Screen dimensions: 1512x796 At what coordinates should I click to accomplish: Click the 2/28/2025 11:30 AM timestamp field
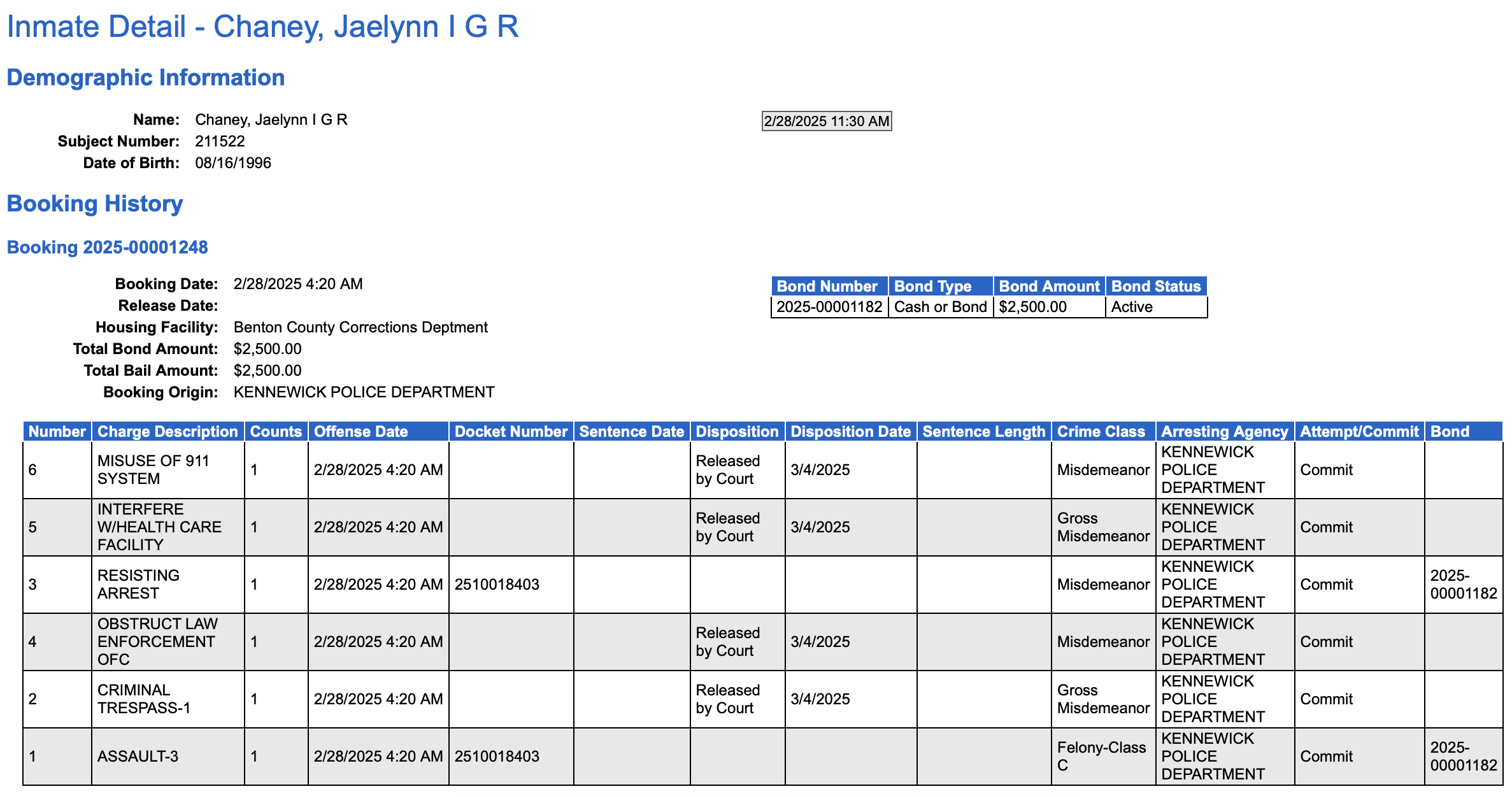(827, 121)
